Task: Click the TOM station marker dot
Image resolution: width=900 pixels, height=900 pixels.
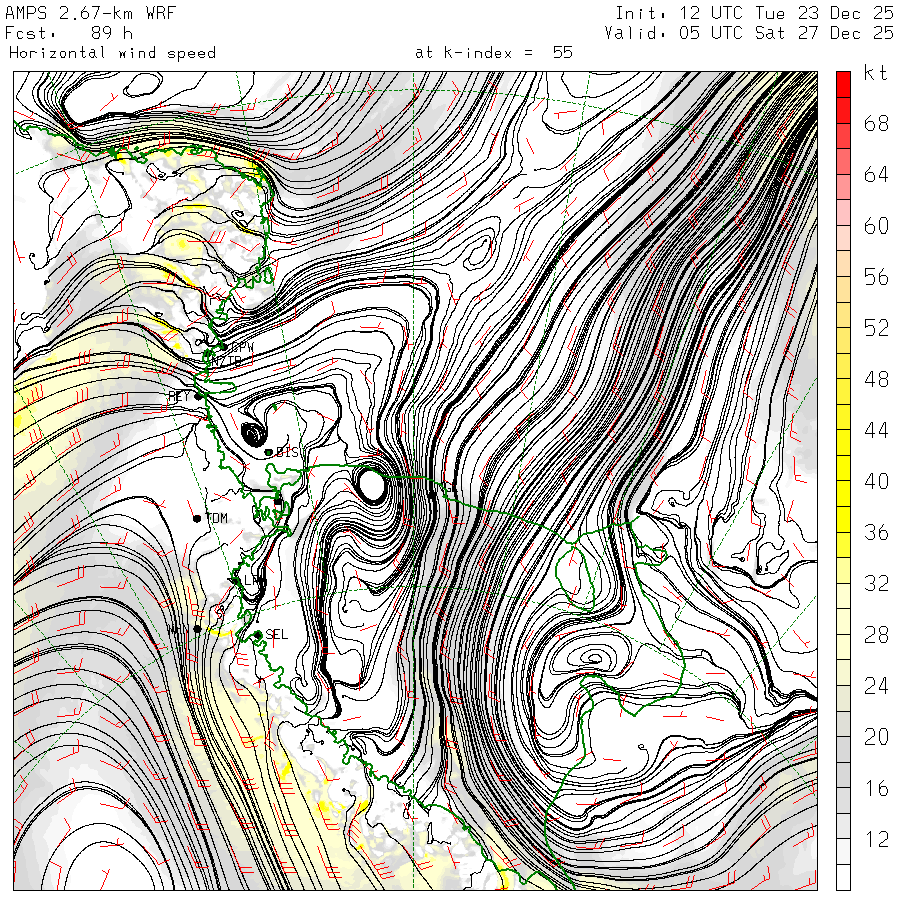Action: tap(197, 518)
